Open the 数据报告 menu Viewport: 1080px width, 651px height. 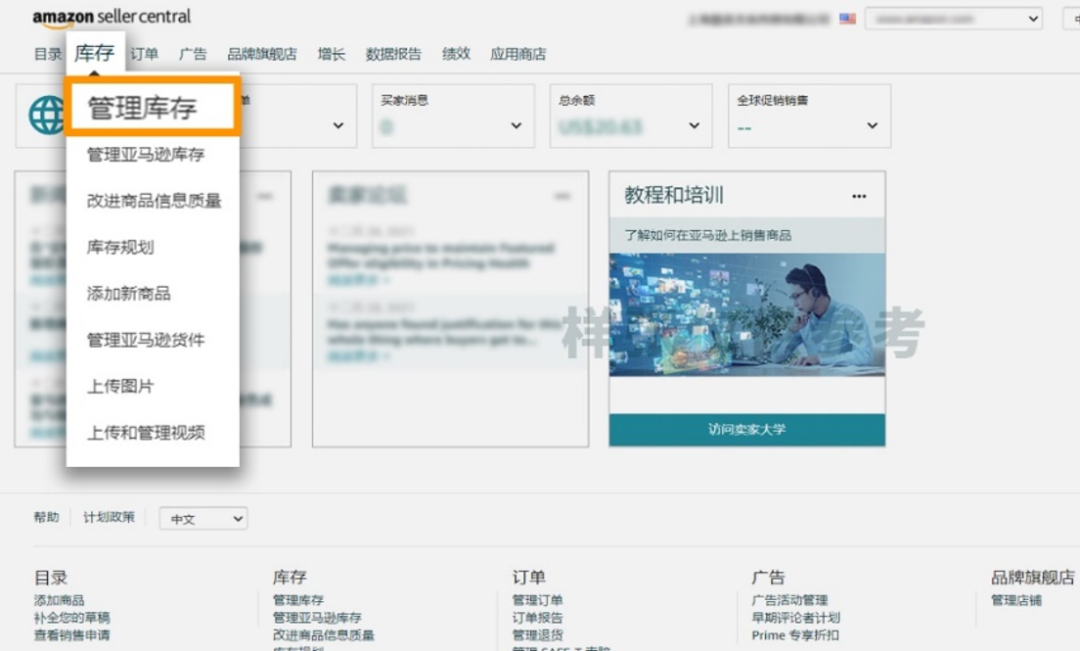click(x=394, y=54)
